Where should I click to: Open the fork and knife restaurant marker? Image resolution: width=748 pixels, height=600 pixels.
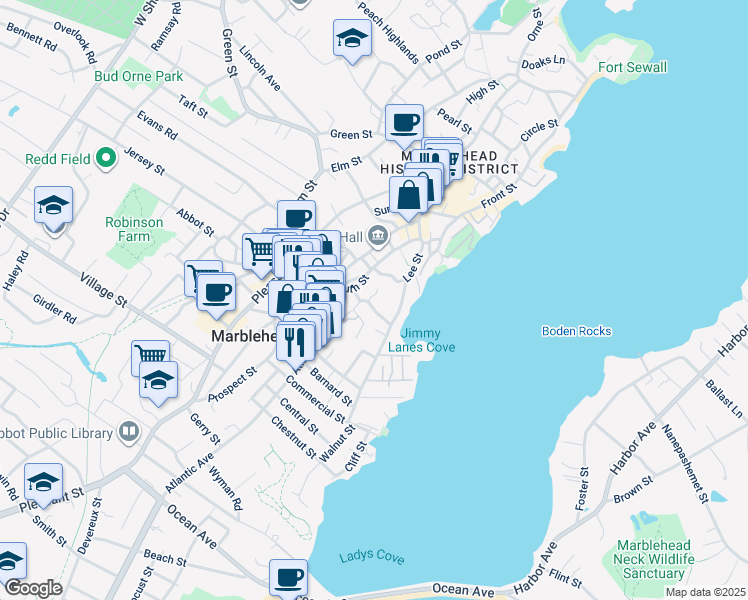click(296, 340)
